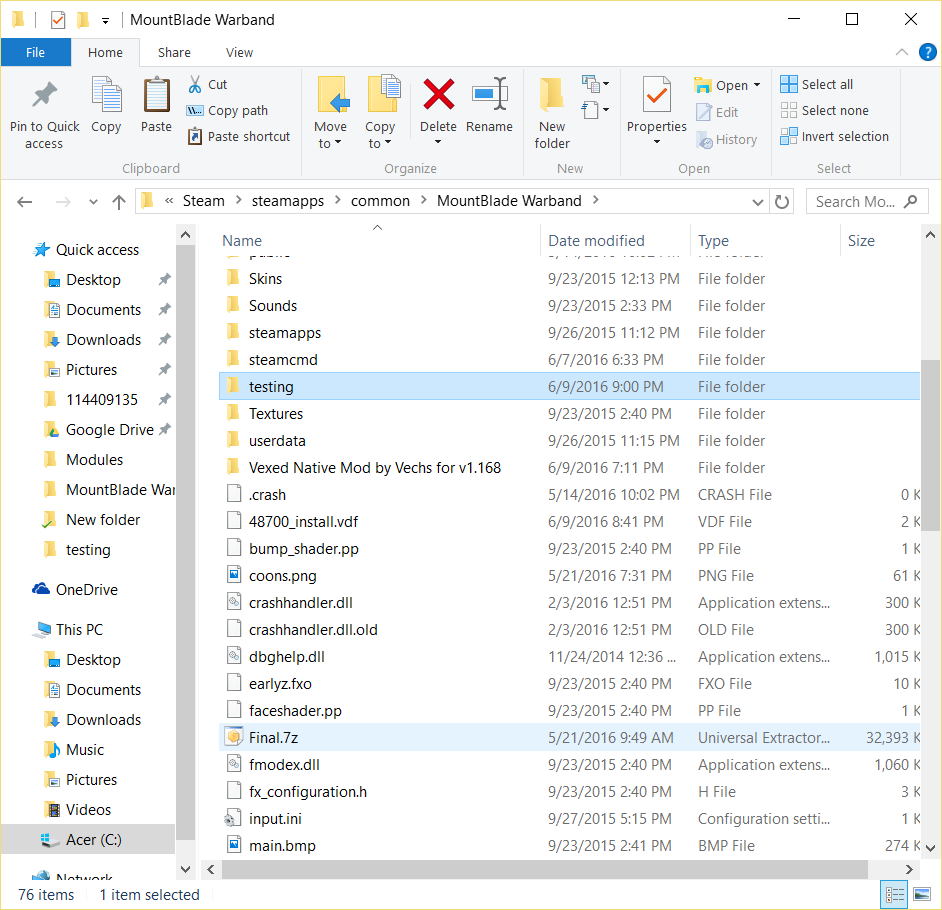The width and height of the screenshot is (942, 910).
Task: Switch to the Share ribbon tab
Action: point(174,52)
